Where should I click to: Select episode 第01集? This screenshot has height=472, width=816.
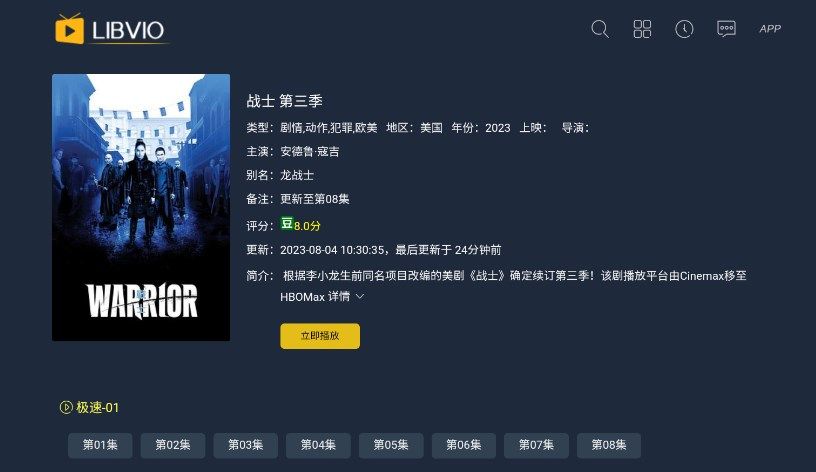[100, 445]
